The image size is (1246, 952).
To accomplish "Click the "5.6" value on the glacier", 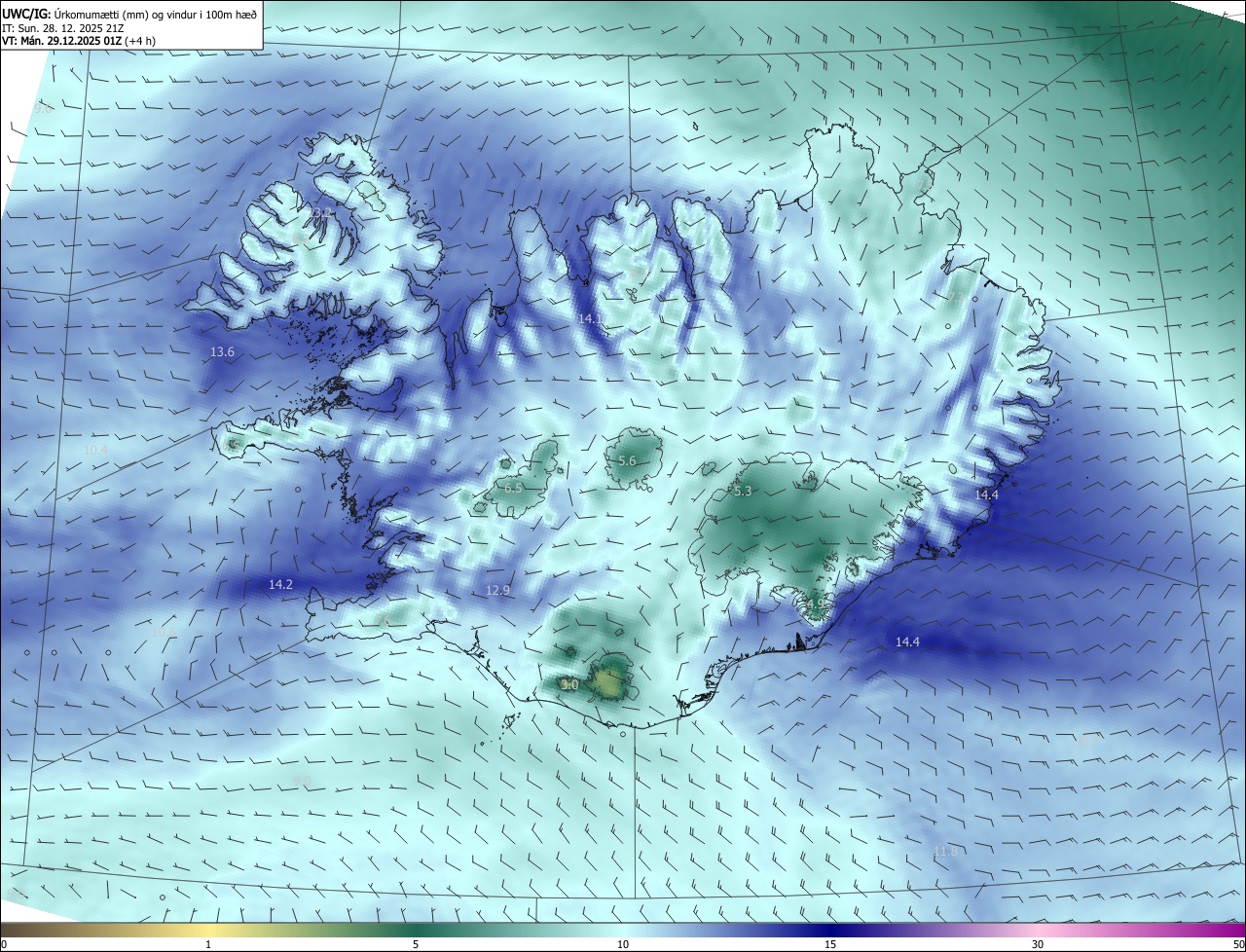I will pyautogui.click(x=627, y=461).
